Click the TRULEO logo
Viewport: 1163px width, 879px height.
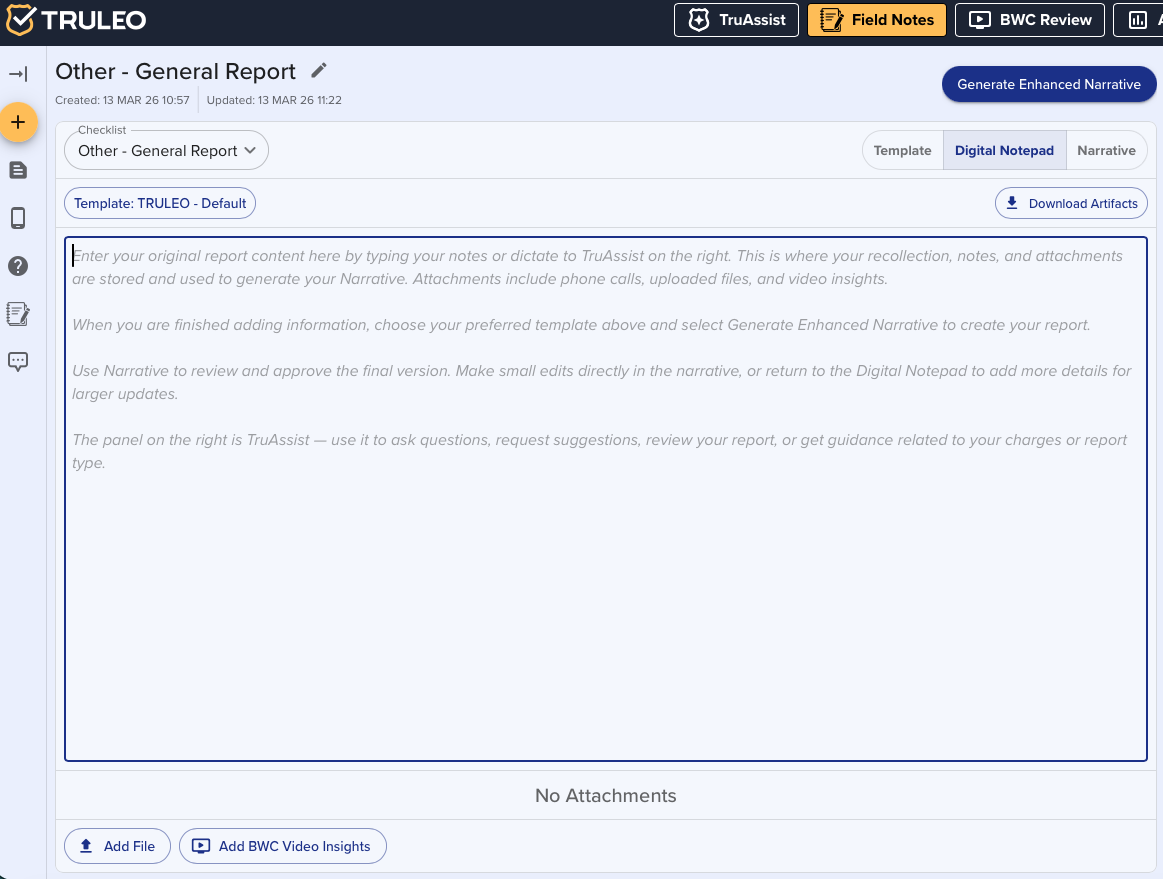tap(76, 20)
